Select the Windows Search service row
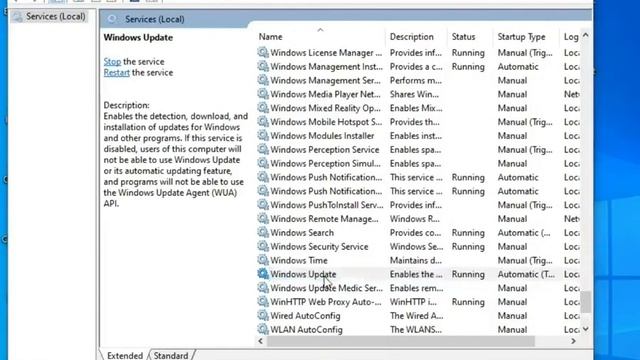 click(x=418, y=233)
